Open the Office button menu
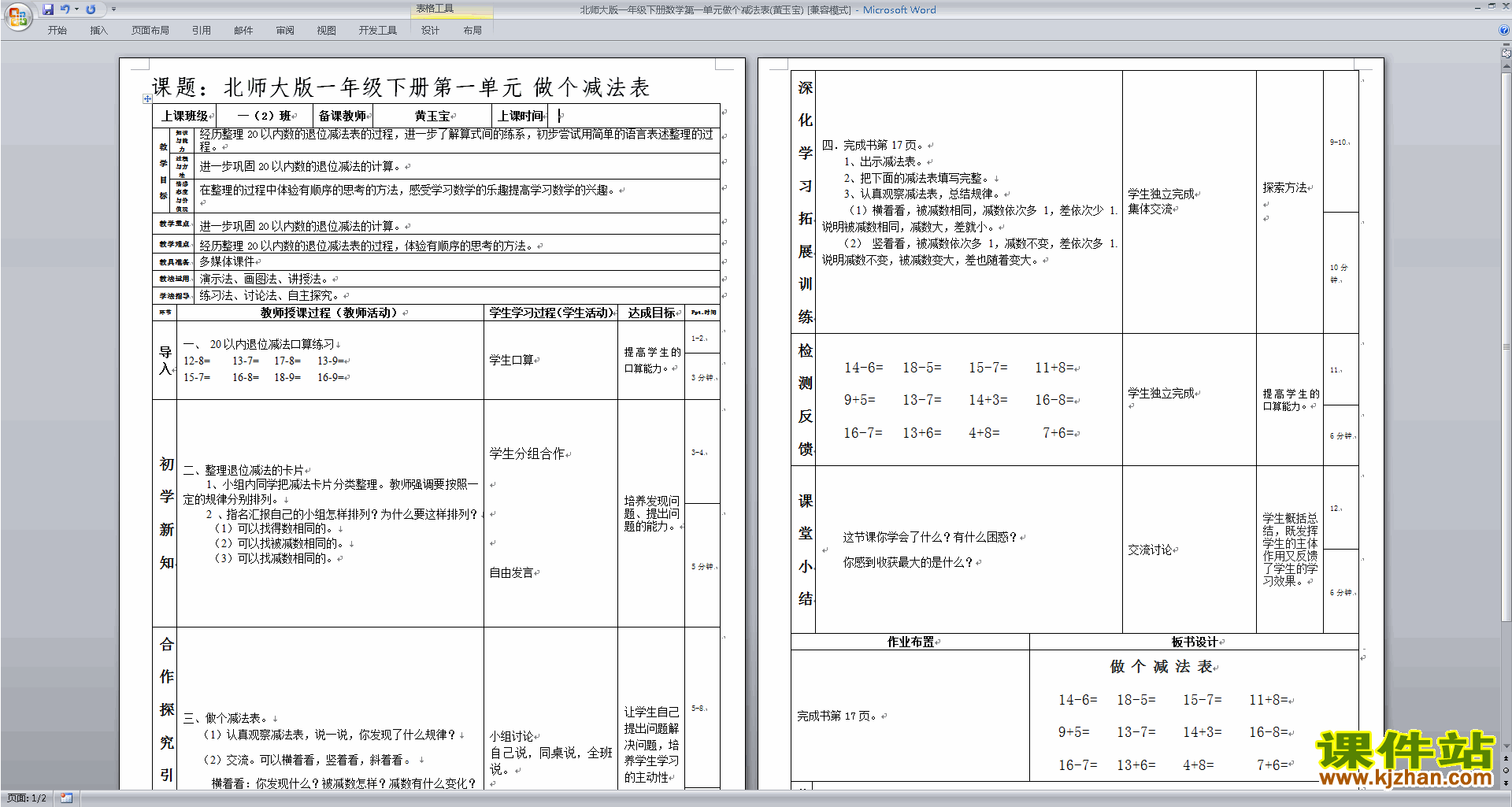1512x807 pixels. (17, 16)
